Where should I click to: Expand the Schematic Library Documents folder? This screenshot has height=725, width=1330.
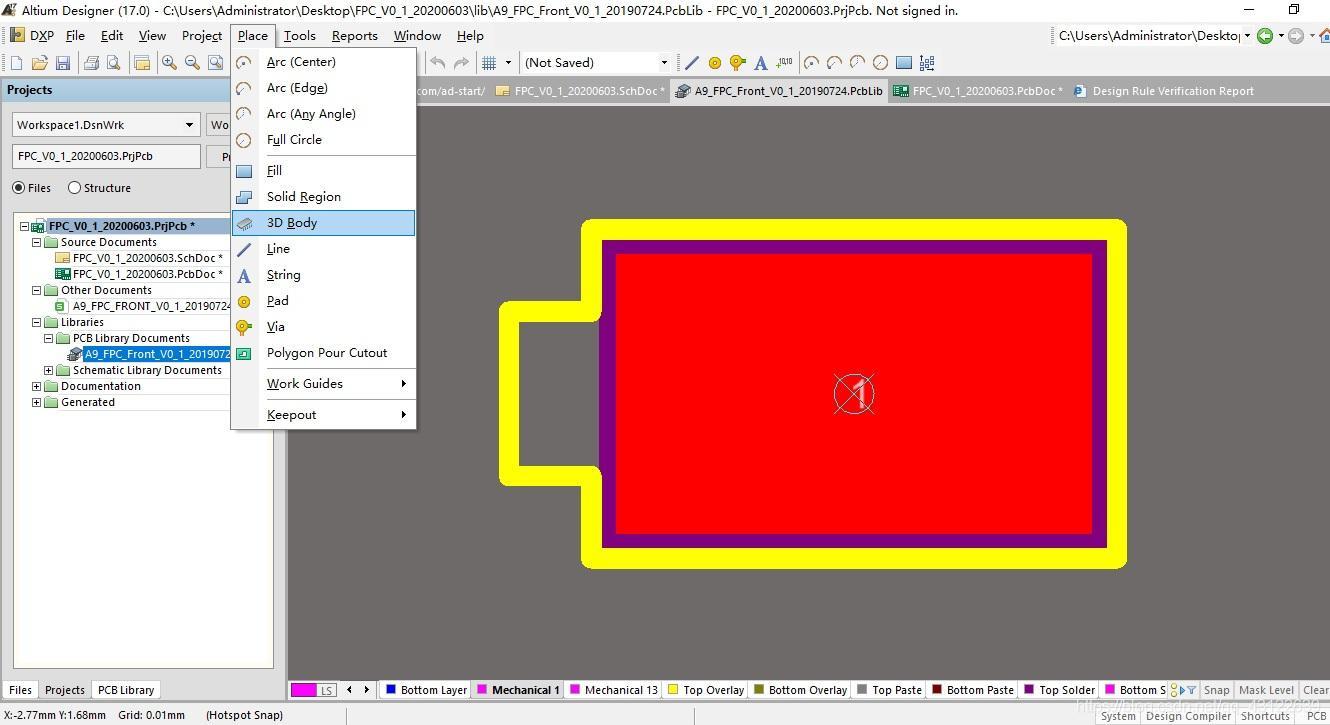(49, 370)
